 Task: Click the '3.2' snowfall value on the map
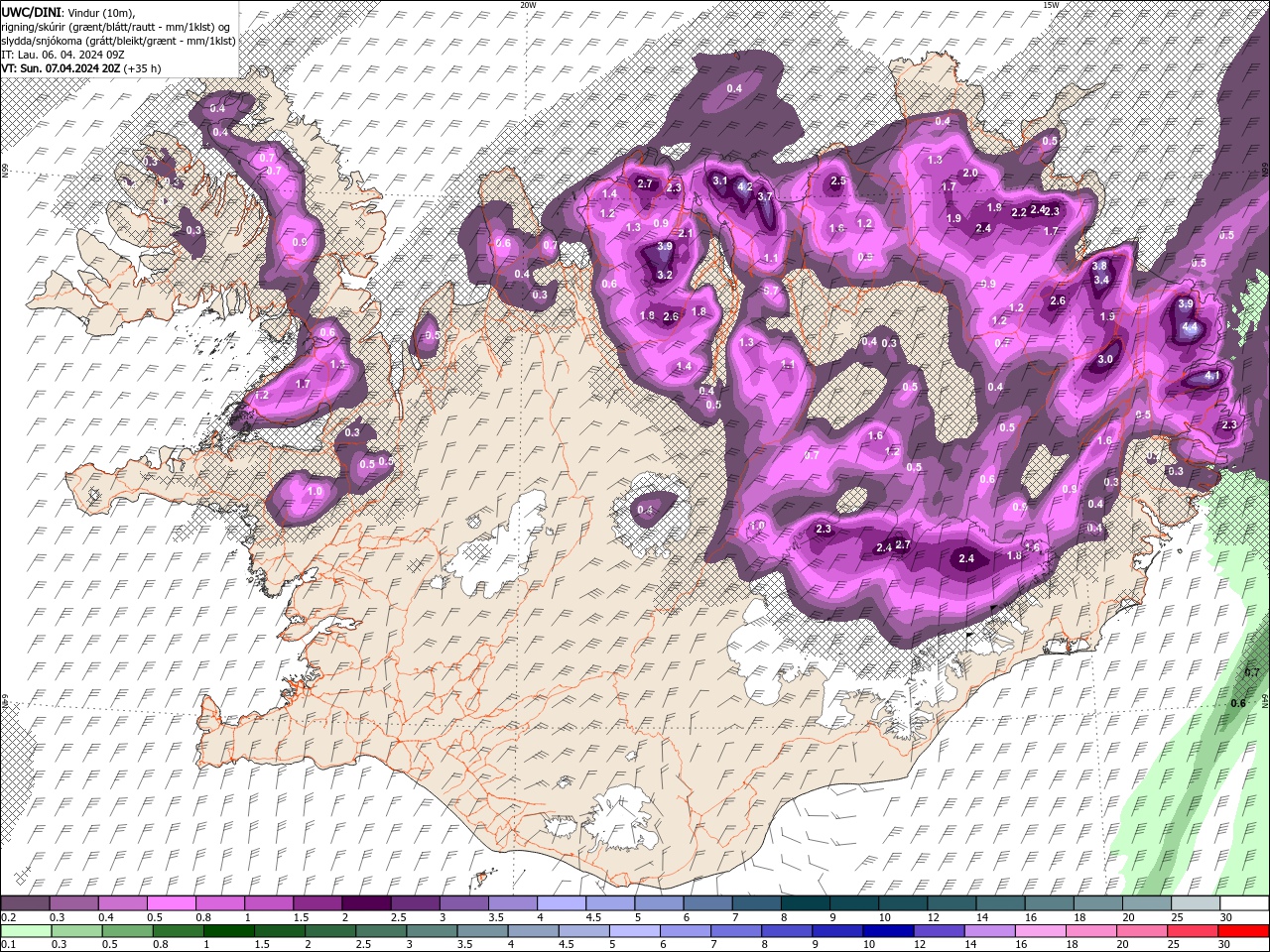click(665, 275)
